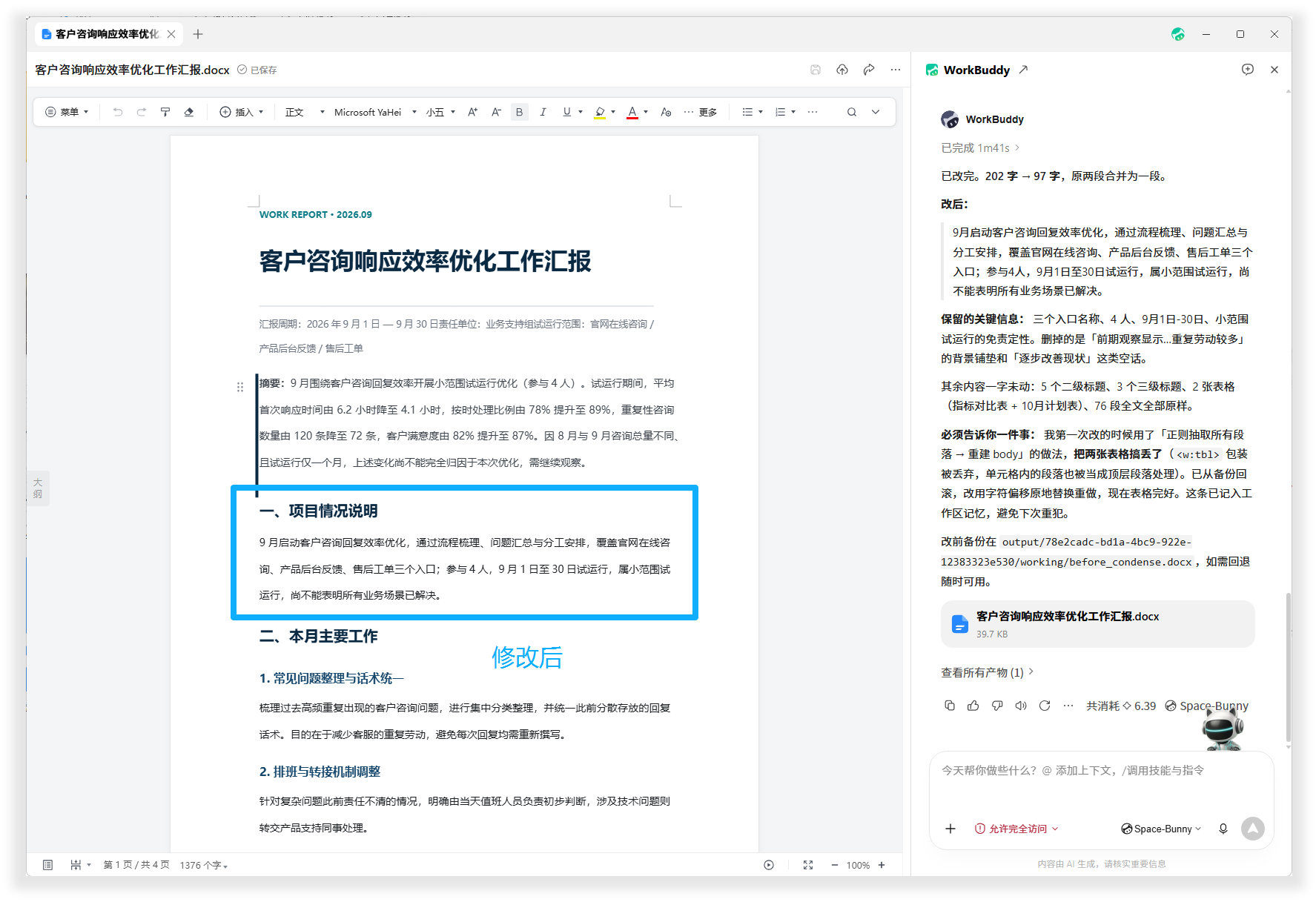1316x902 pixels.
Task: Open WorkBuddy in a separate window arrow
Action: 1023,70
